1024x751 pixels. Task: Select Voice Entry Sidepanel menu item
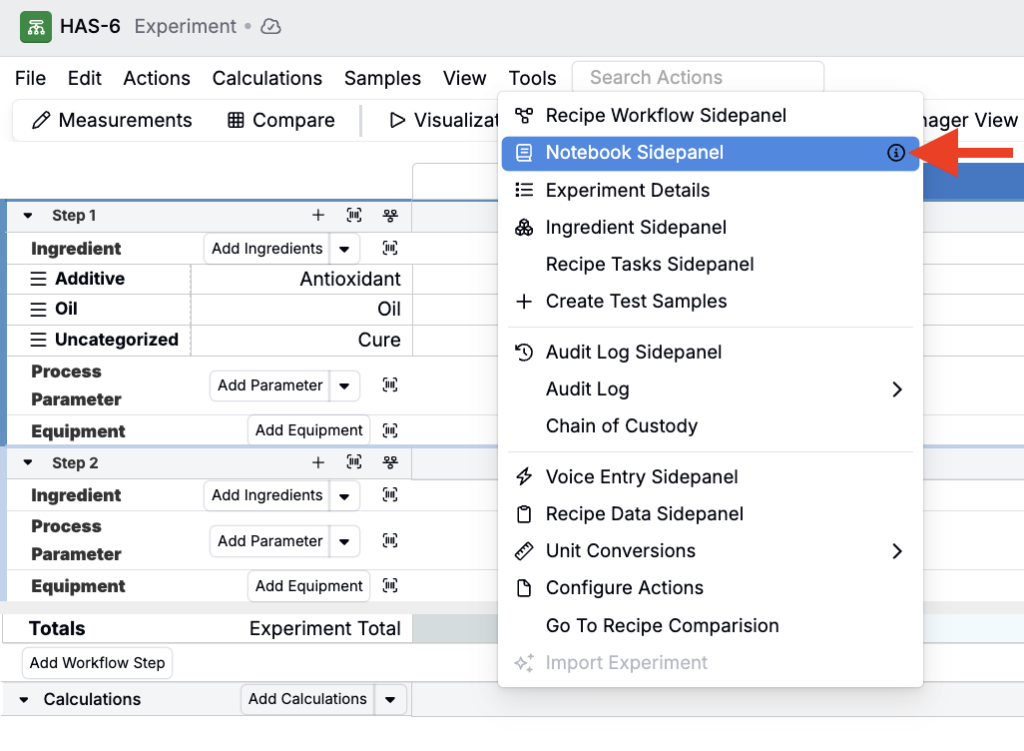641,477
